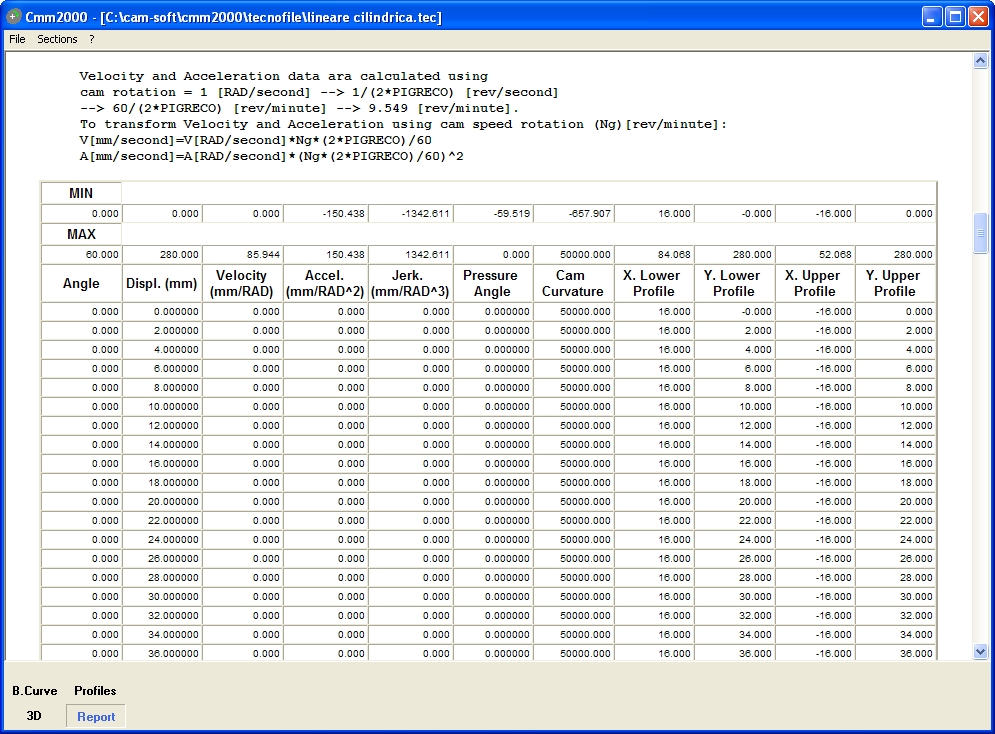Image resolution: width=995 pixels, height=734 pixels.
Task: Click the min jerk value -1342.611
Action: click(x=411, y=214)
